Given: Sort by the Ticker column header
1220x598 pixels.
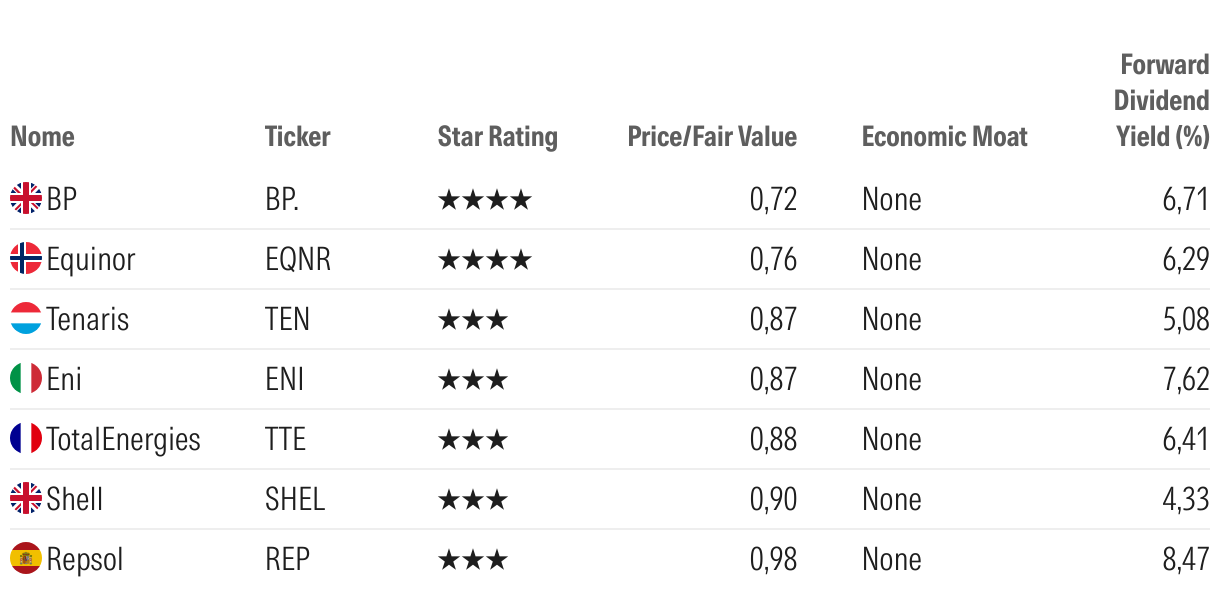Looking at the screenshot, I should coord(297,137).
